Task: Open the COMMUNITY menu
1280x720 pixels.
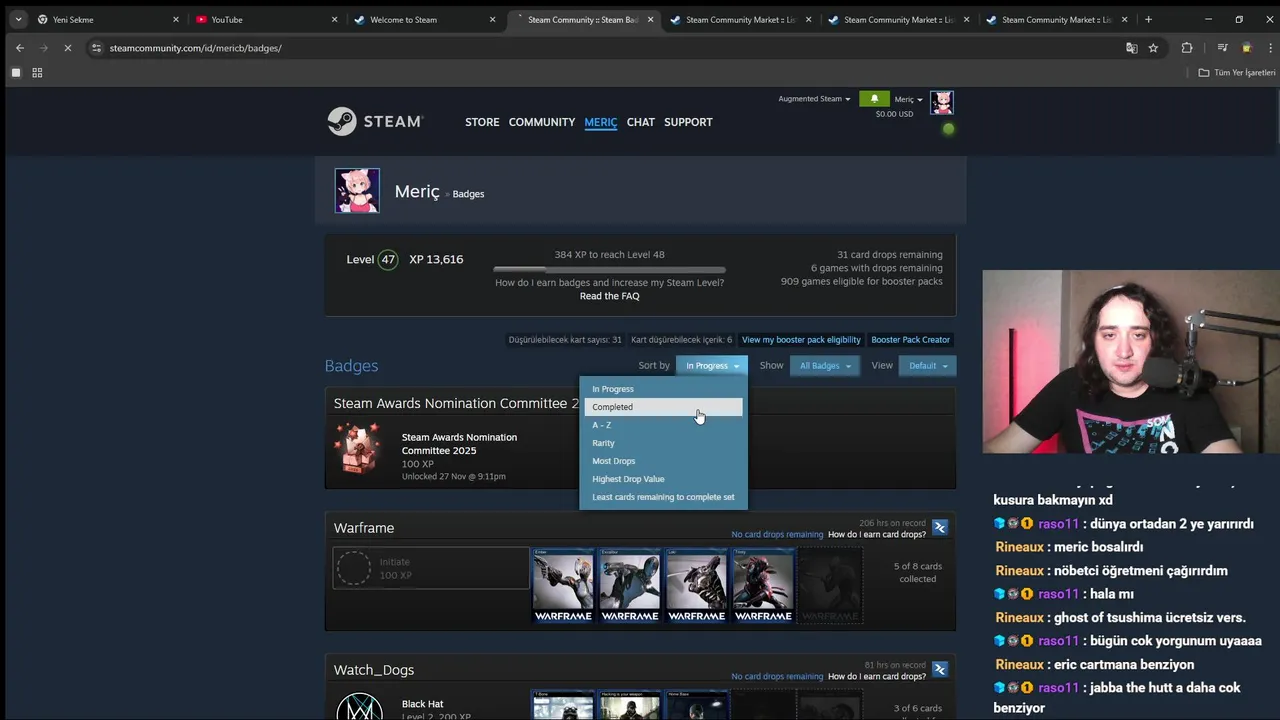Action: tap(542, 122)
